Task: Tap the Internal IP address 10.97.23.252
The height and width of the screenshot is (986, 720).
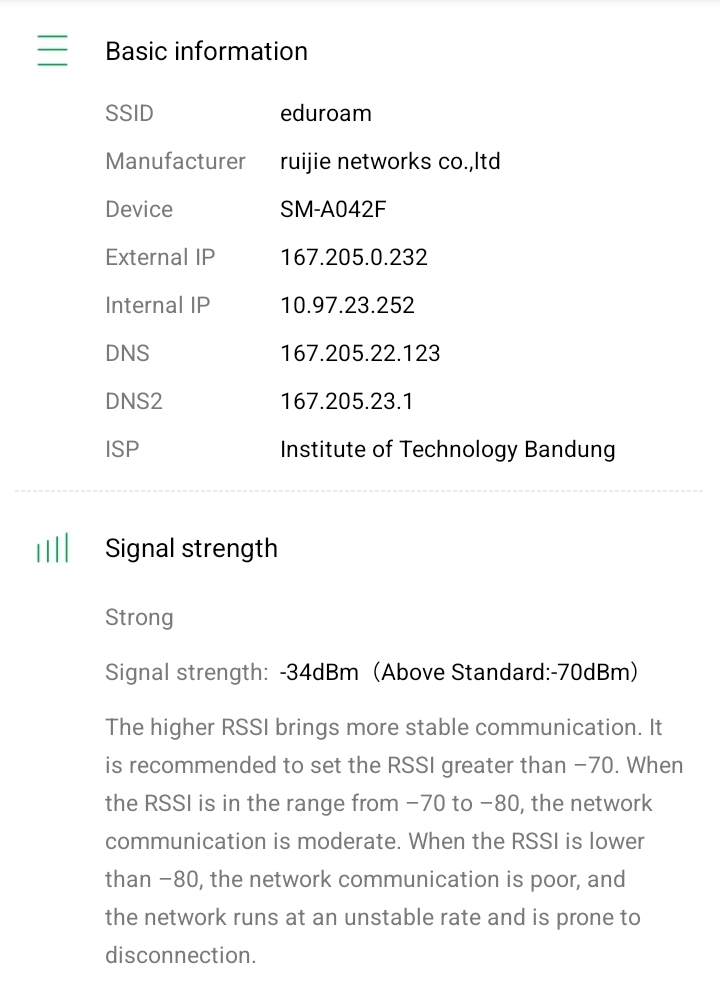Action: (x=347, y=305)
